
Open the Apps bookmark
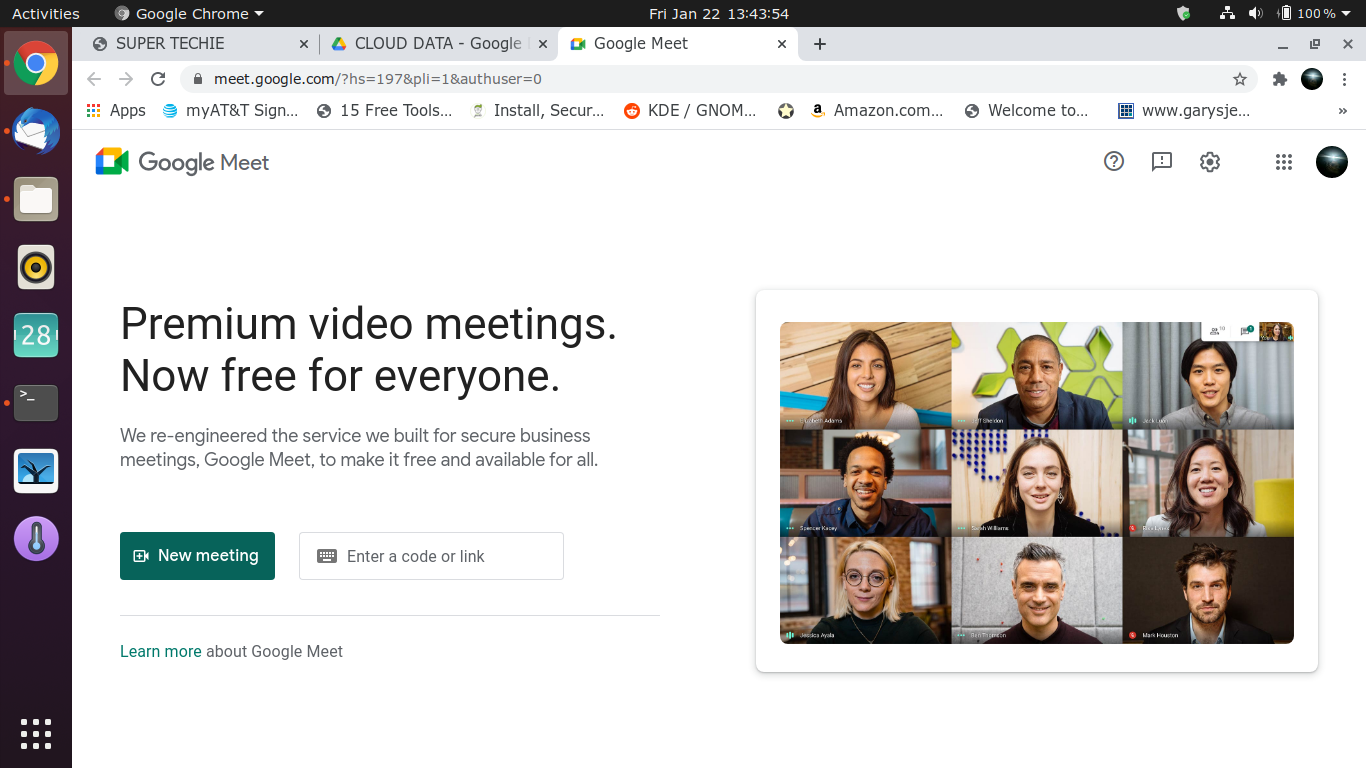click(116, 111)
